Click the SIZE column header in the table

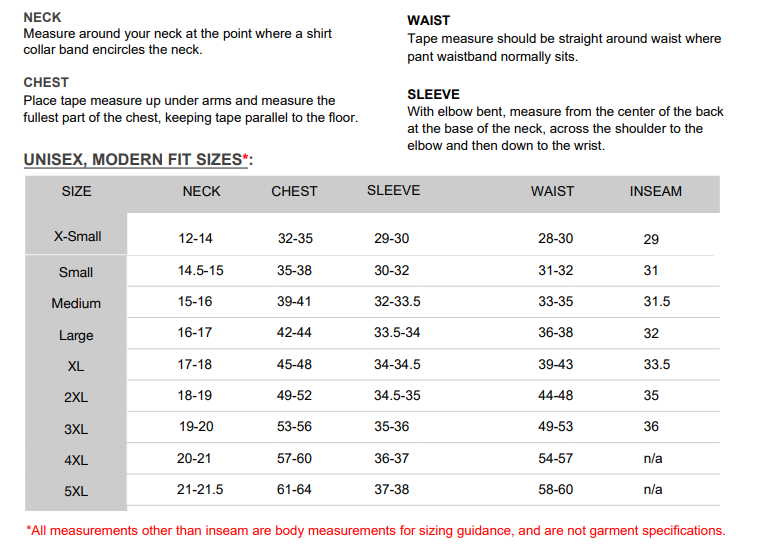point(76,191)
